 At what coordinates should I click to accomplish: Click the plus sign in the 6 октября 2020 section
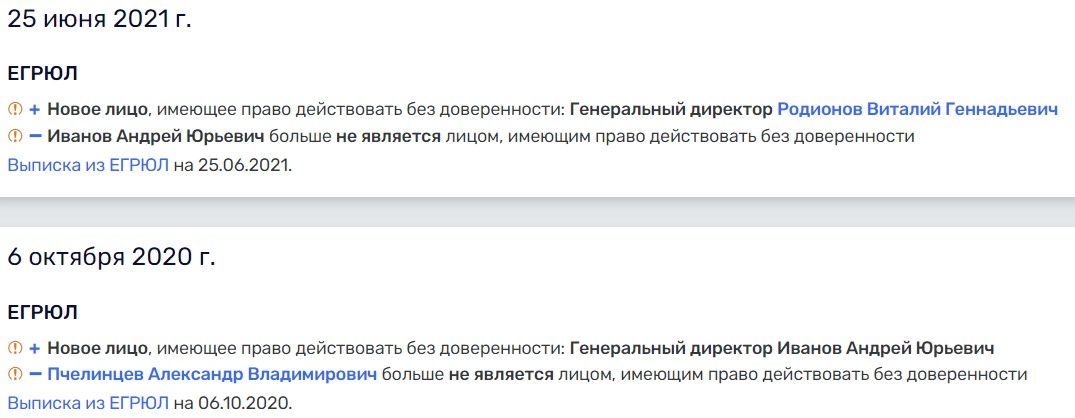tap(35, 348)
